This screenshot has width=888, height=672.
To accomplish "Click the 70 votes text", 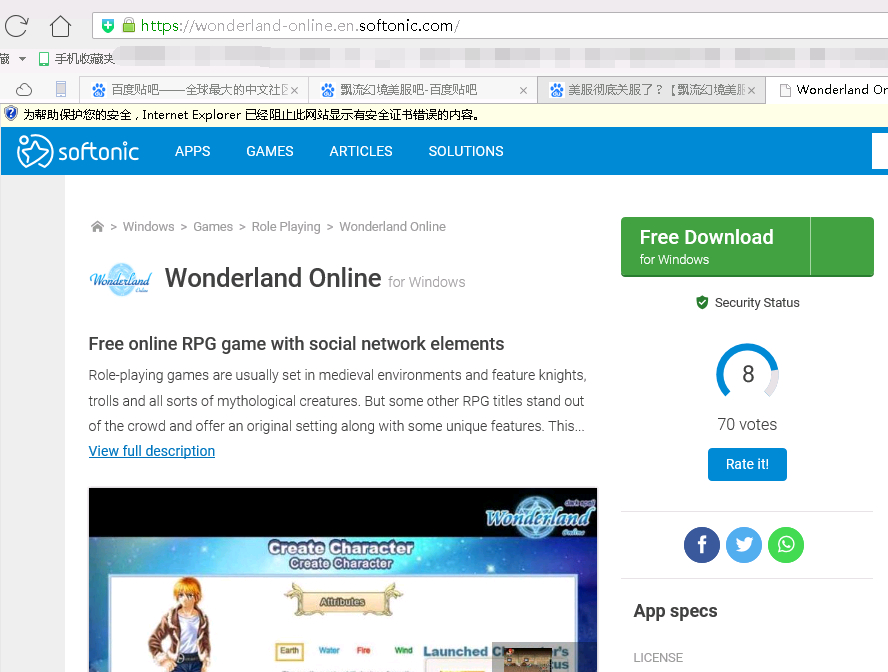I will [x=747, y=425].
